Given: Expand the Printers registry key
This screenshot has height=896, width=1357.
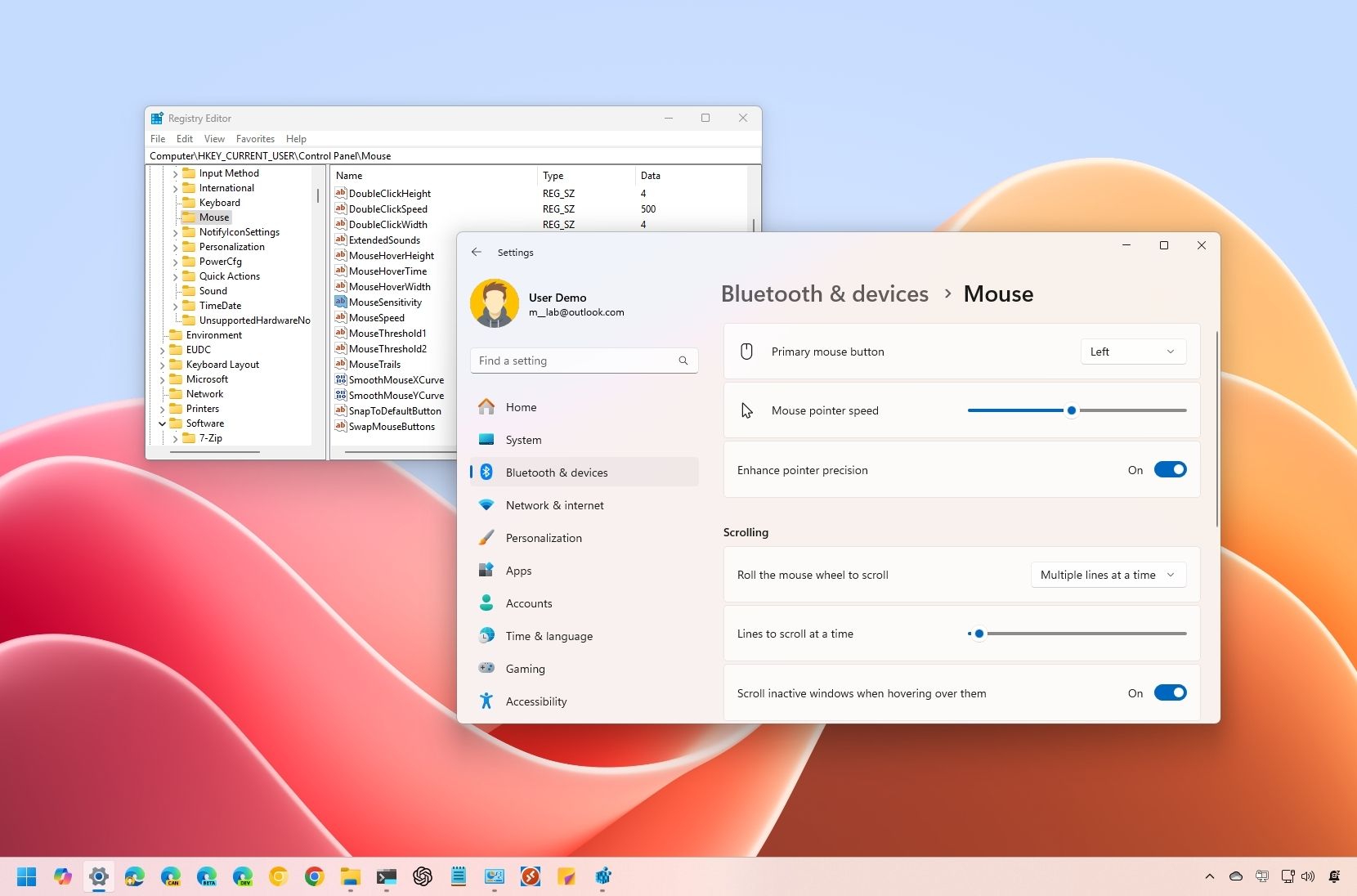Looking at the screenshot, I should (x=163, y=408).
